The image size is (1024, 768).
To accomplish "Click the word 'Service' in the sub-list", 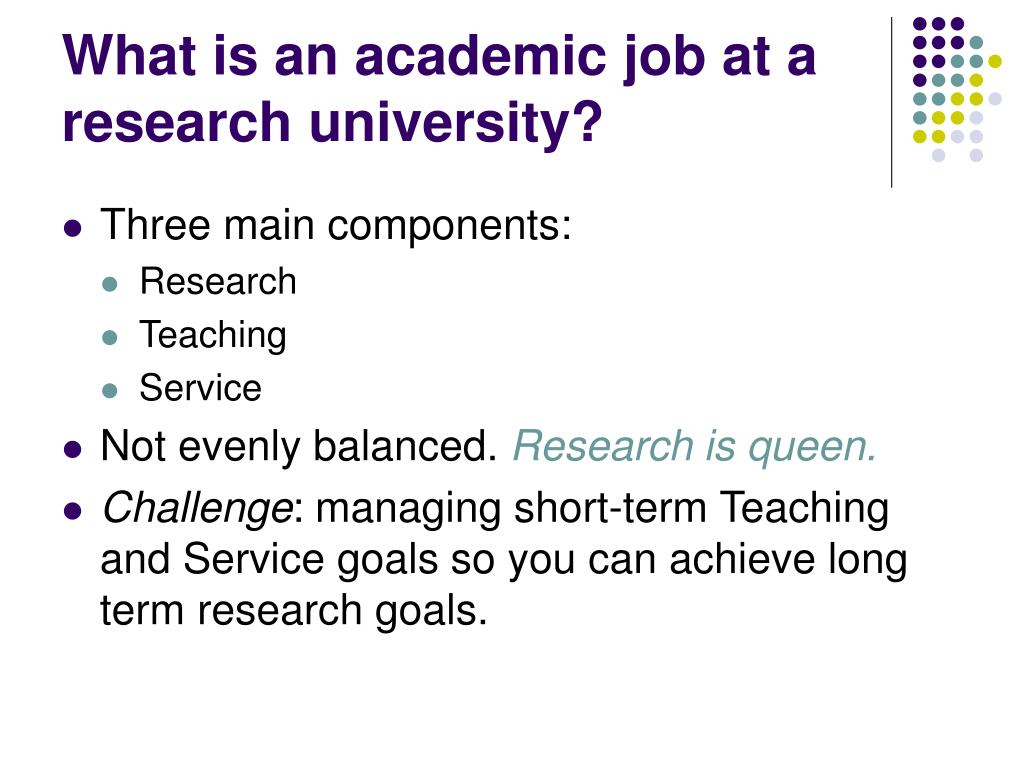I will pos(200,388).
